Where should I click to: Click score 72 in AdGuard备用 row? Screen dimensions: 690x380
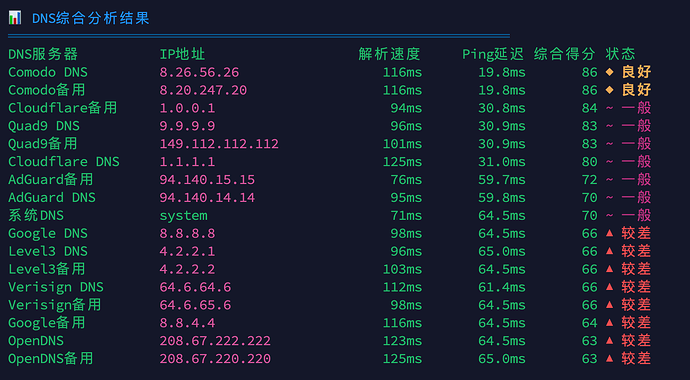click(x=590, y=179)
